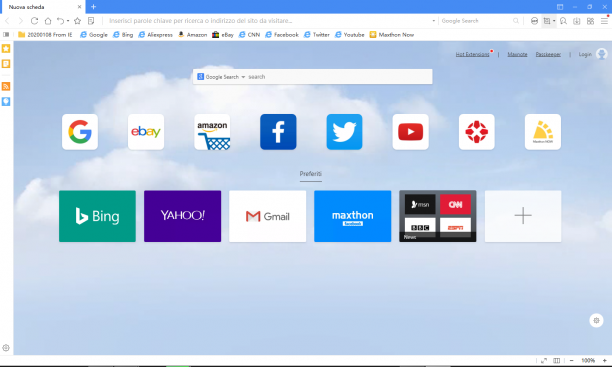Go to the home page via the house icon
Screen dimensions: 612x367
coord(48,21)
